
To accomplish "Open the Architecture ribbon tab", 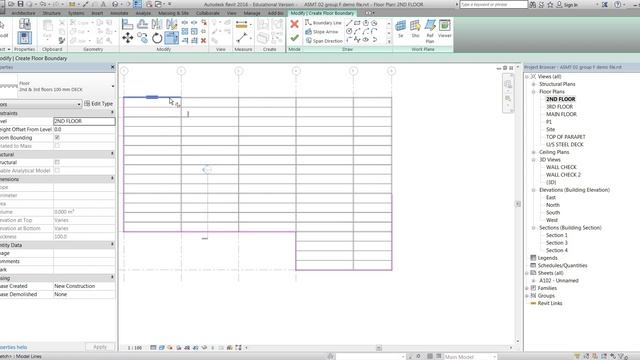I will [x=23, y=13].
